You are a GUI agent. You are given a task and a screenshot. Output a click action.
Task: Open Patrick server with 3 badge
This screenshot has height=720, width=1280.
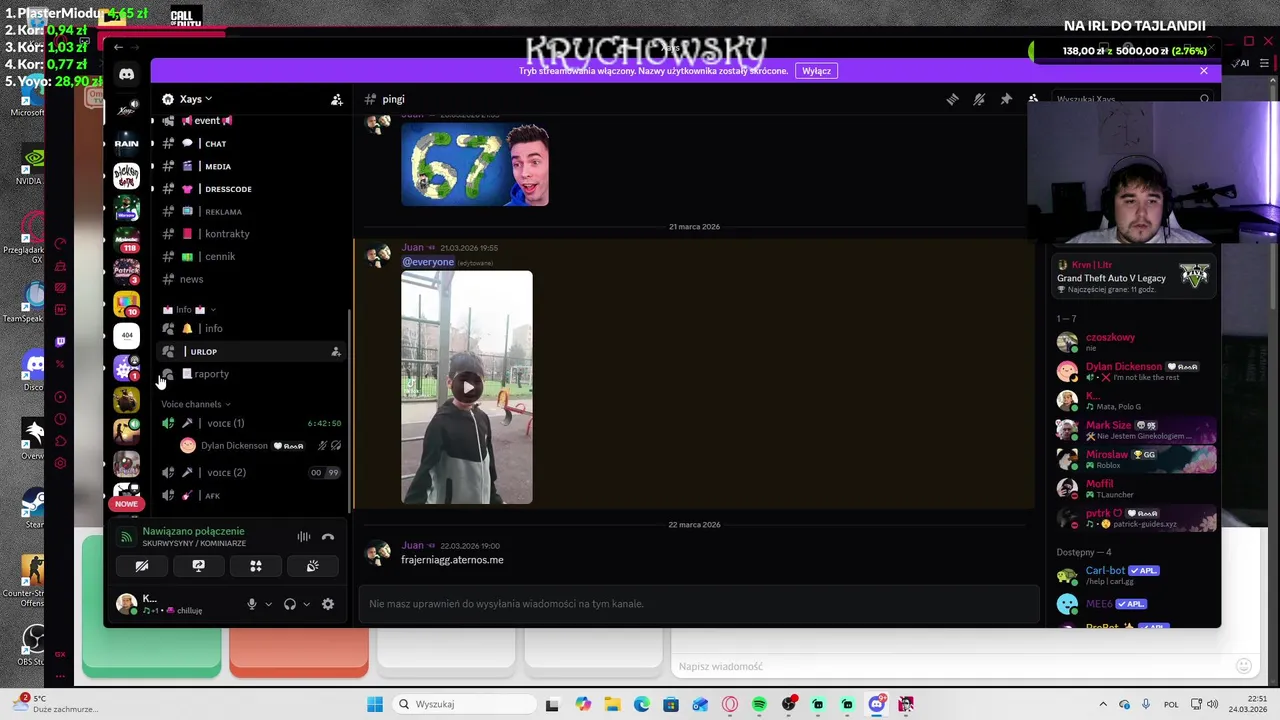pos(126,272)
